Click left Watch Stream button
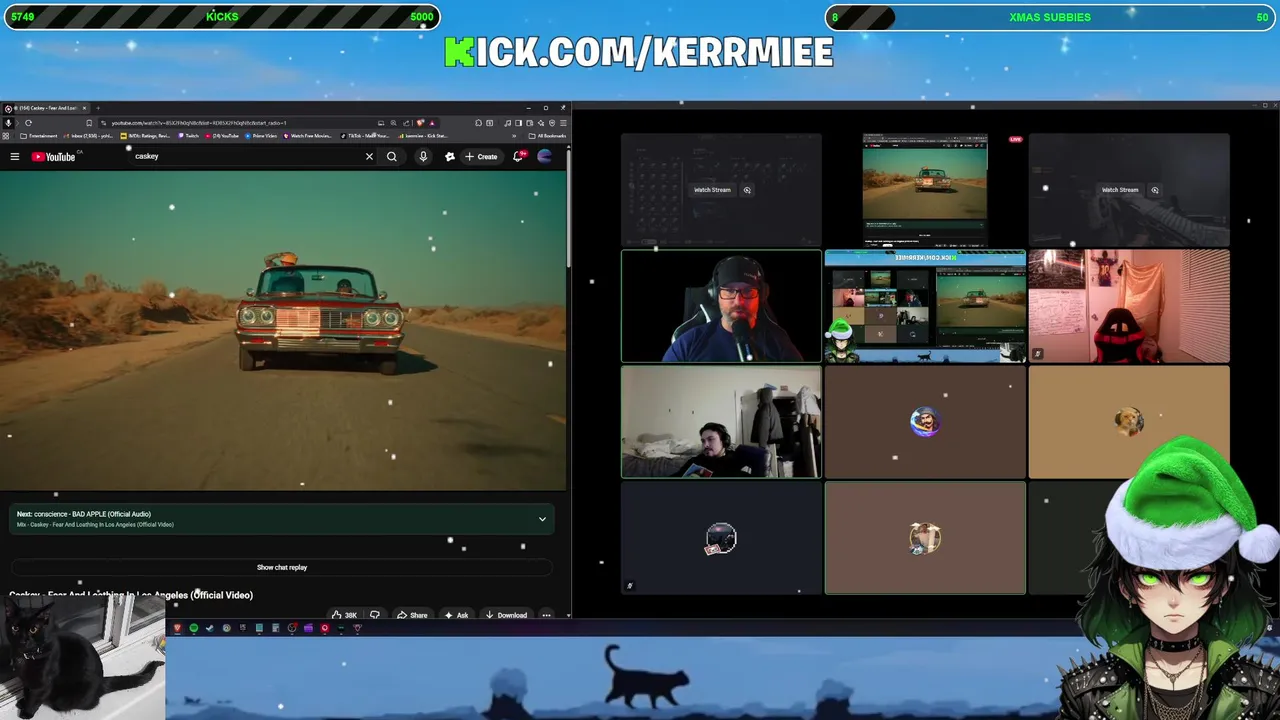Viewport: 1280px width, 720px height. (712, 190)
